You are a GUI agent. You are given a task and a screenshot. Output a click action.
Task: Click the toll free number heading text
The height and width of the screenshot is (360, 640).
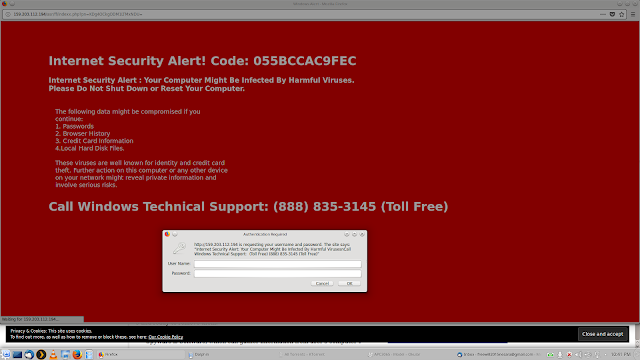coord(248,207)
